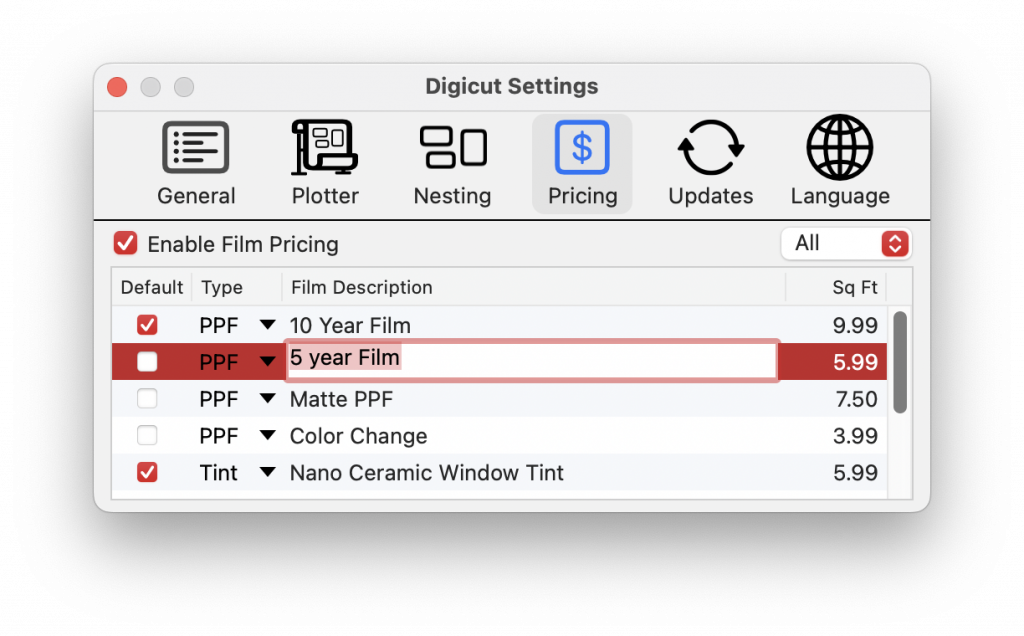Screen dimensions: 1024x636
Task: Open the All film filter dropdown
Action: pos(846,243)
